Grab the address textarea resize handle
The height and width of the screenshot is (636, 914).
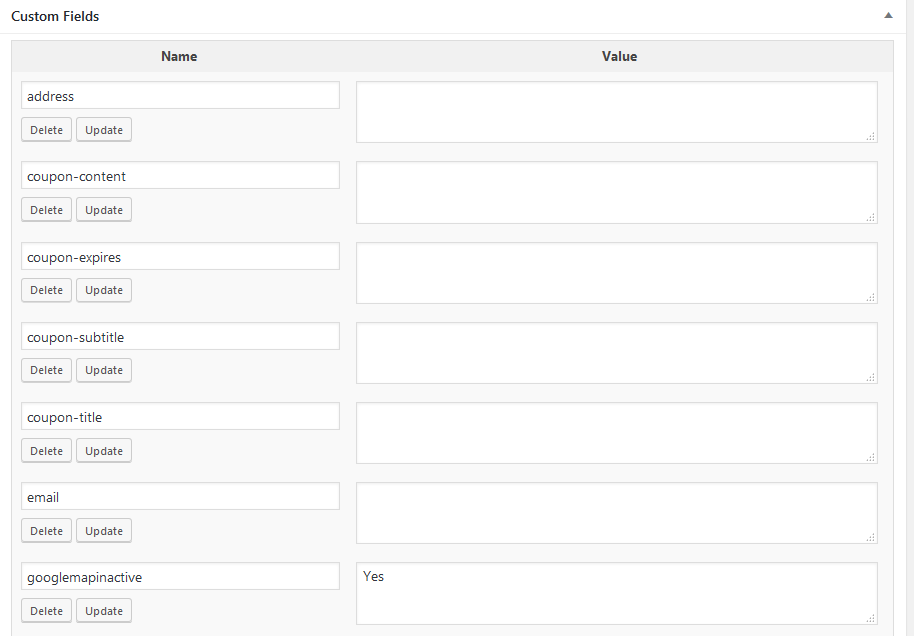[870, 136]
